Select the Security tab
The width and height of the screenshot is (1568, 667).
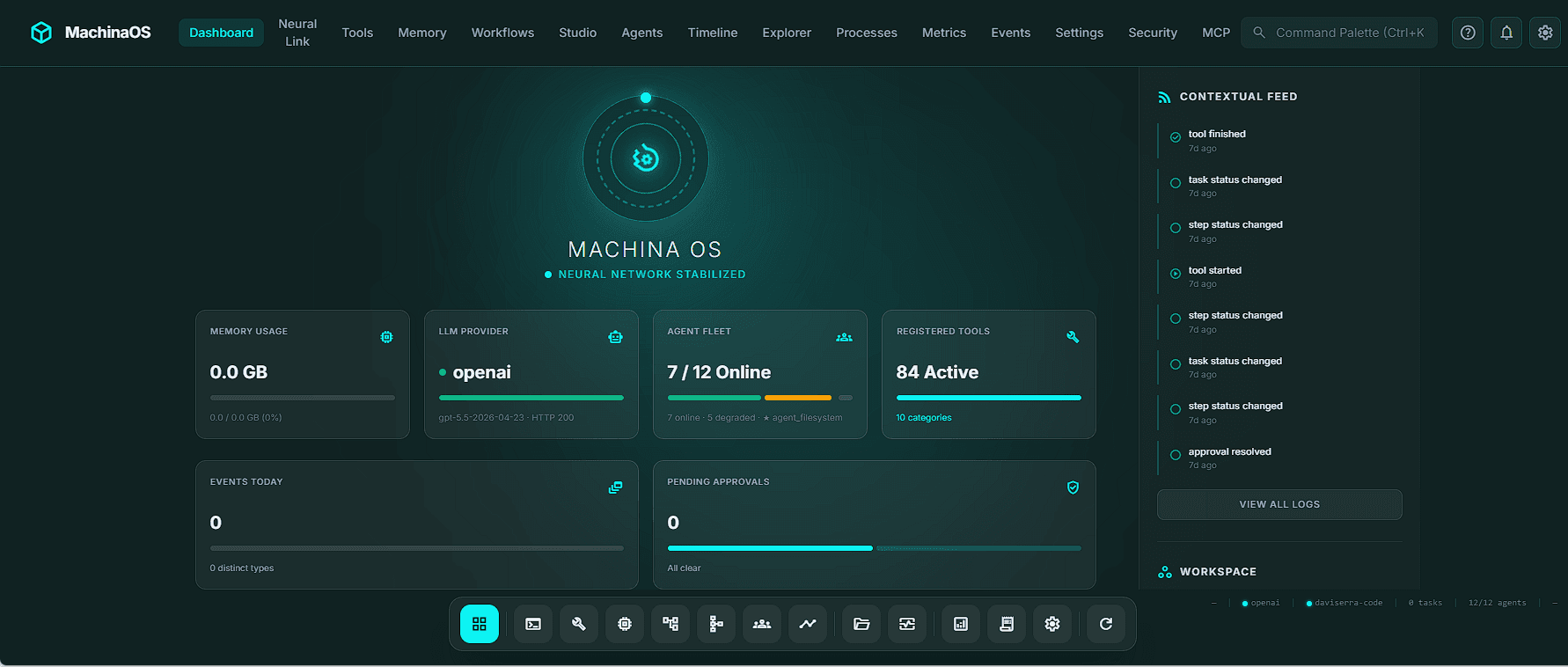1153,33
